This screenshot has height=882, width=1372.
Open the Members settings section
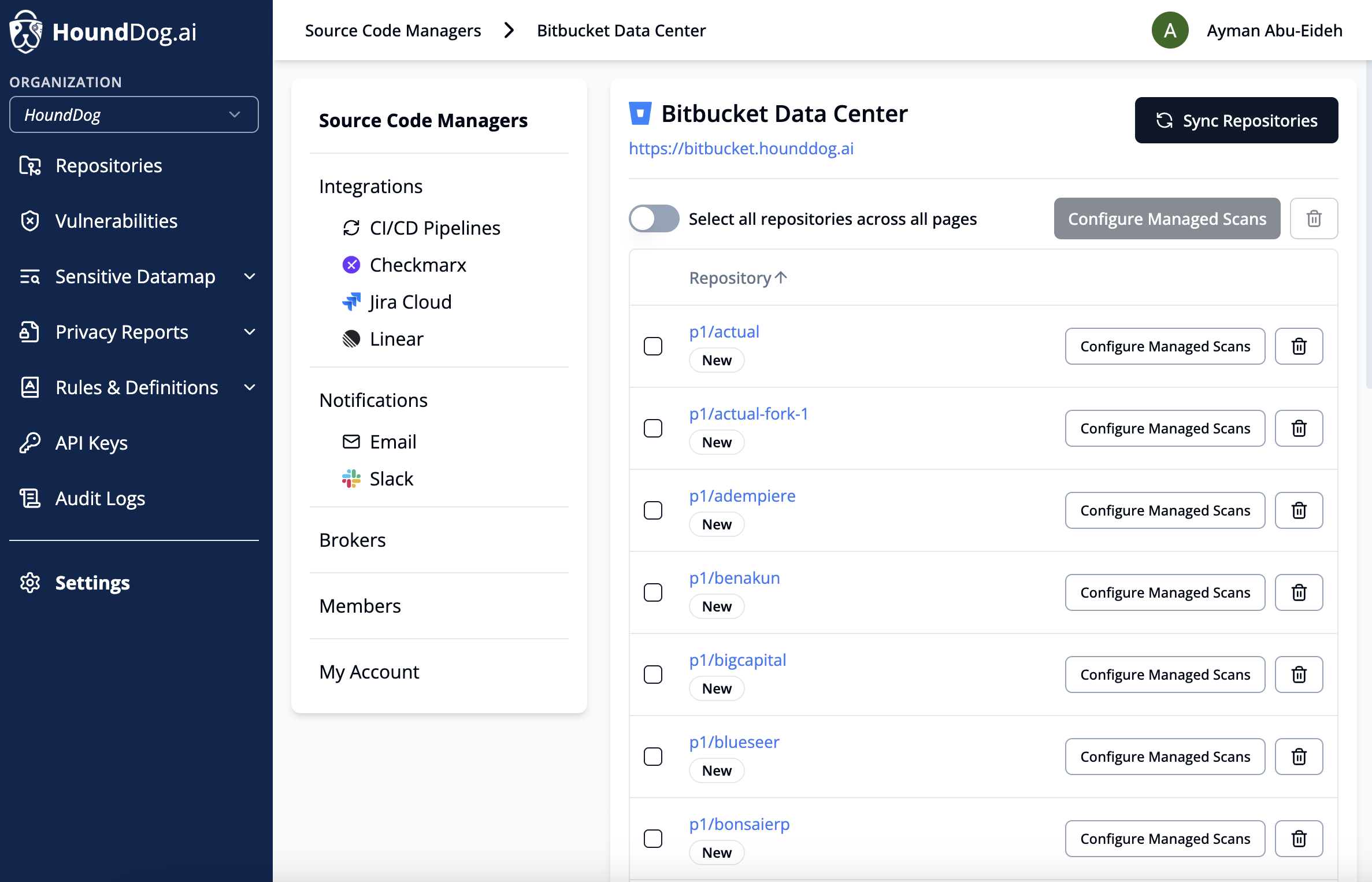359,606
